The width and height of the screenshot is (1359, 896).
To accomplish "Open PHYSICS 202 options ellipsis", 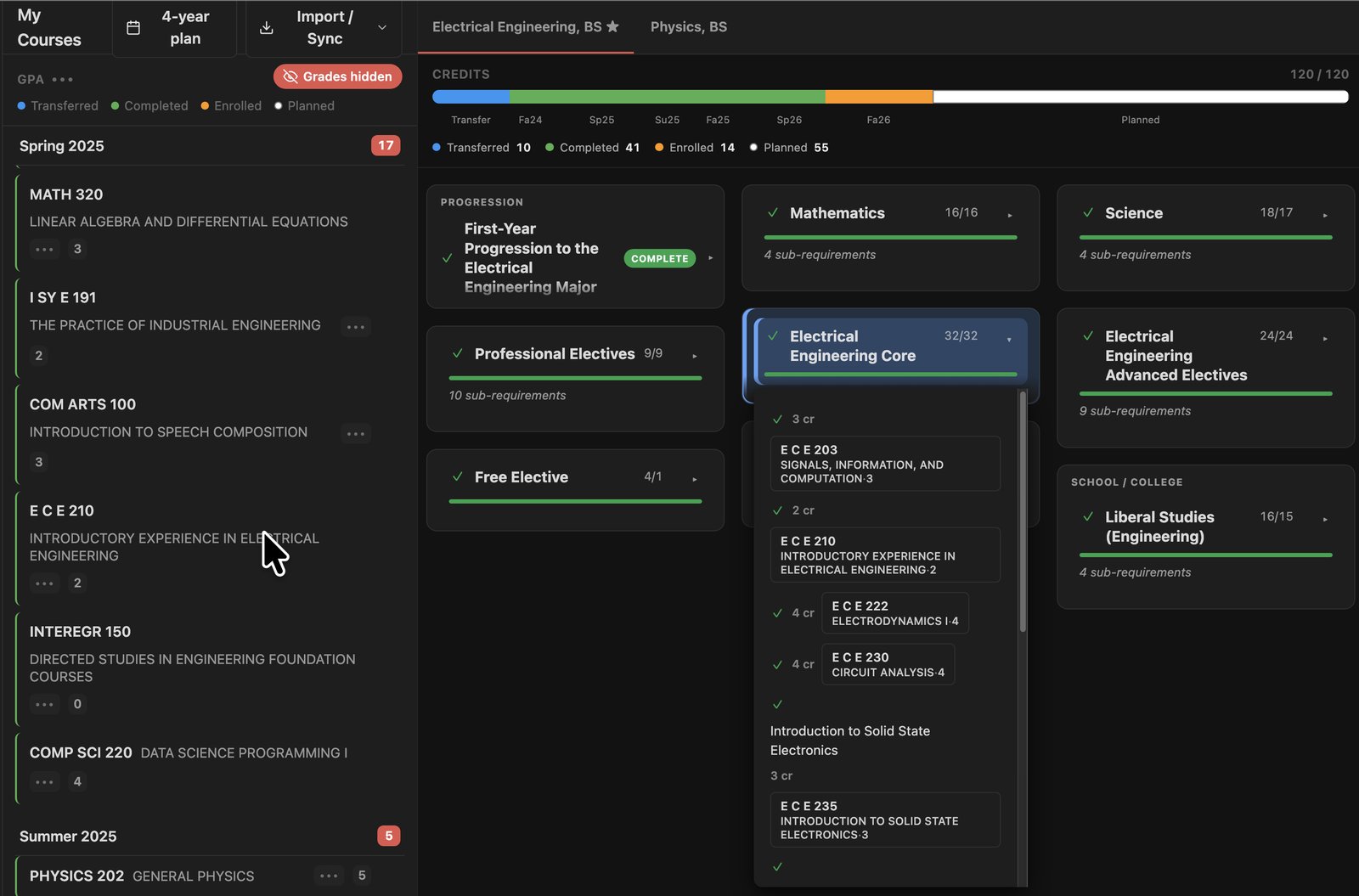I will [x=329, y=876].
